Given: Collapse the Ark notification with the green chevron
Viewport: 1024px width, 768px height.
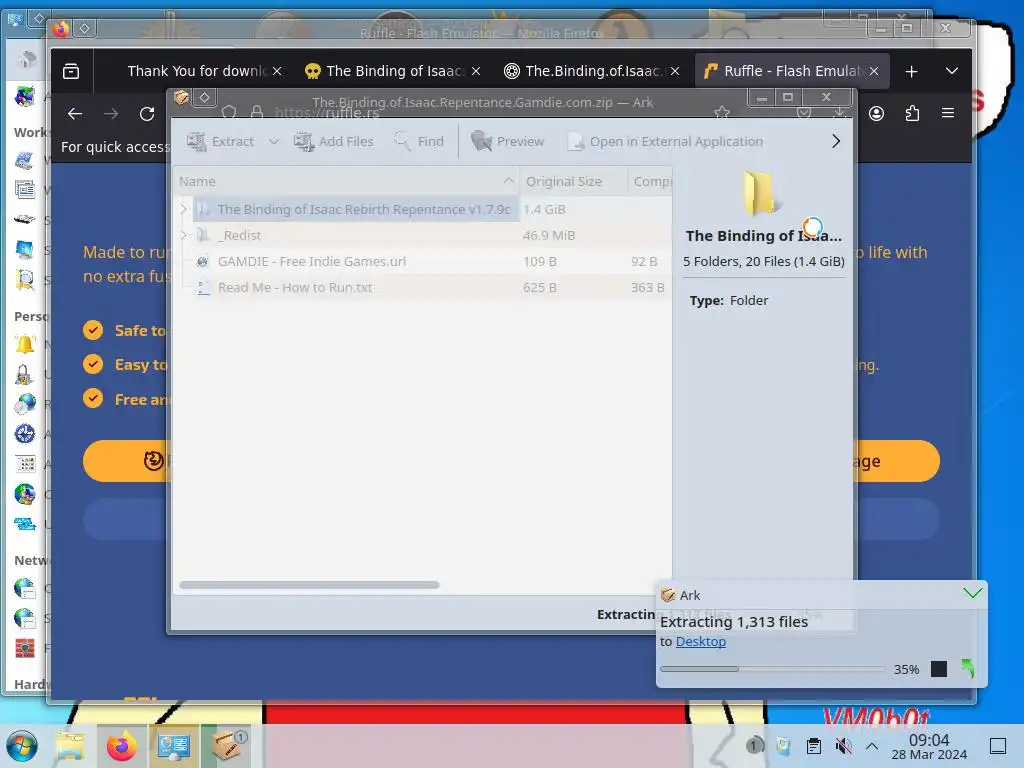Looking at the screenshot, I should pyautogui.click(x=972, y=593).
